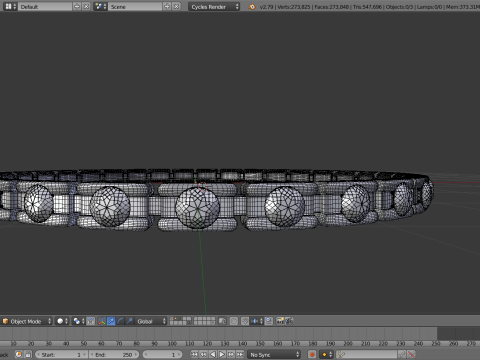Viewport: 480px width, 360px height.
Task: Select the translate manipulator arrow icon
Action: 111,321
